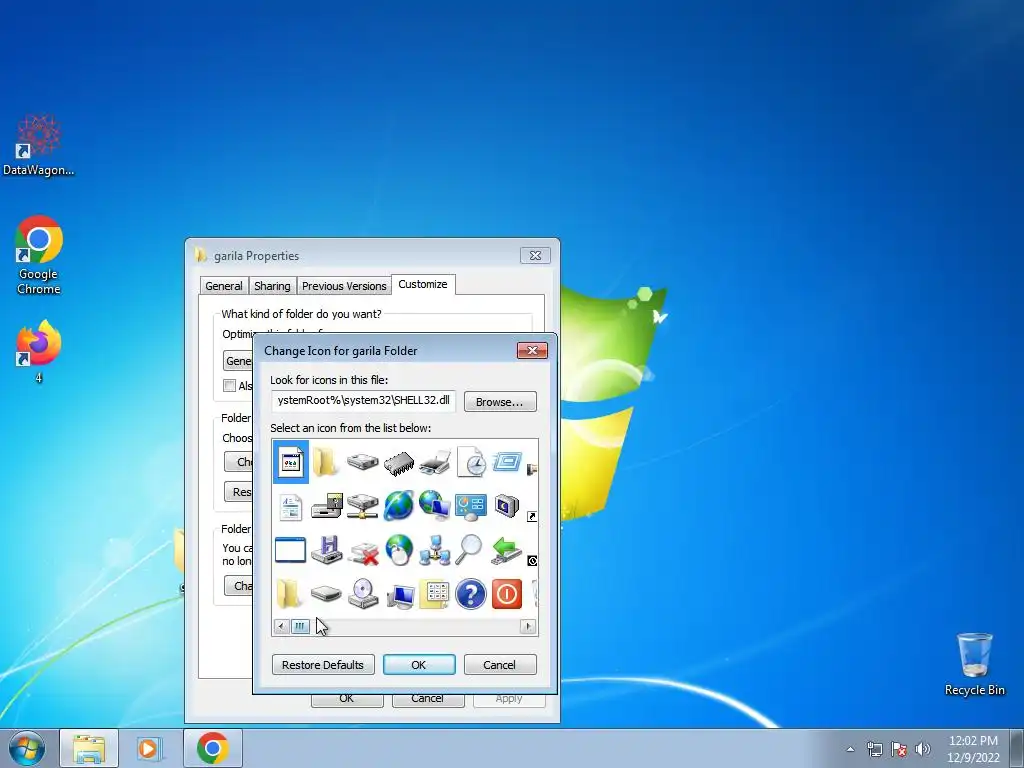Click the Browse... button
1024x768 pixels.
coord(500,402)
